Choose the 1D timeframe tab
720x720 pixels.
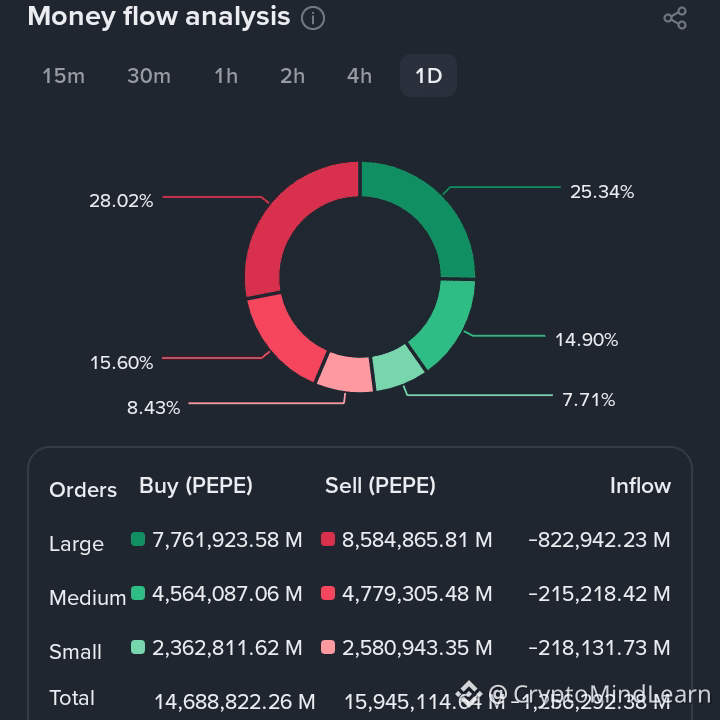(428, 76)
